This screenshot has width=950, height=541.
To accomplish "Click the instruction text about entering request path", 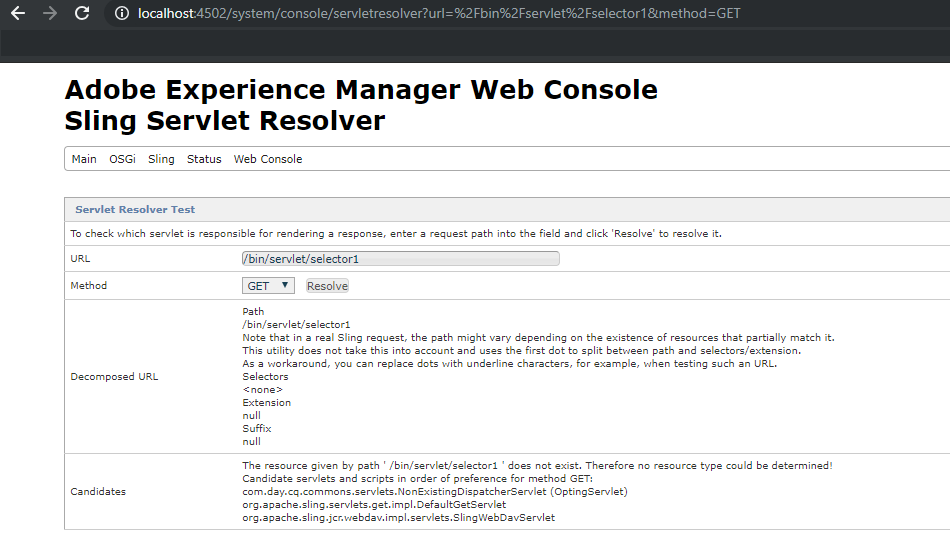I will (x=396, y=233).
